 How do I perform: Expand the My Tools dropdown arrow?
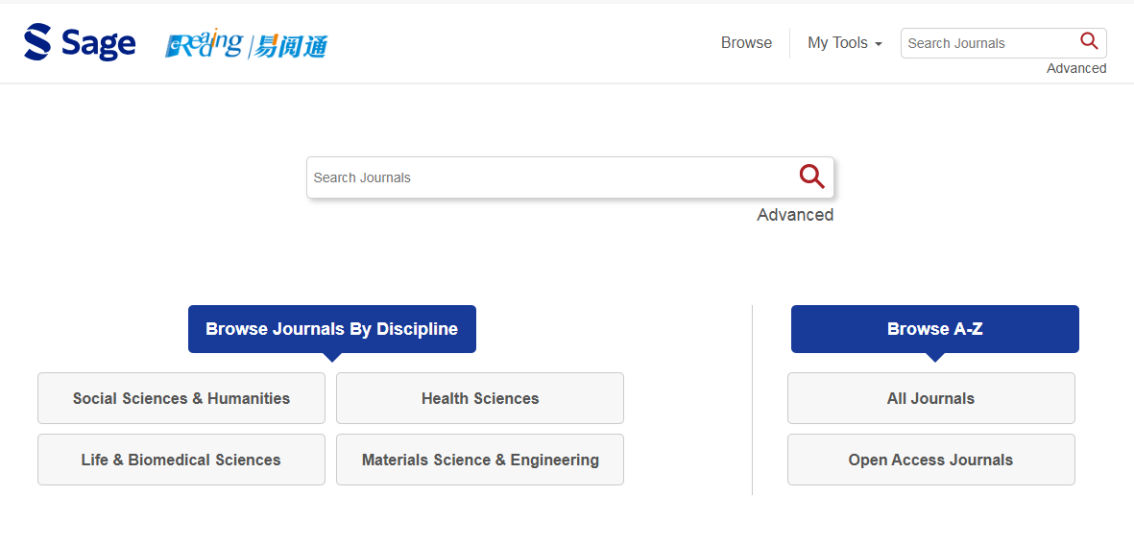pyautogui.click(x=878, y=44)
